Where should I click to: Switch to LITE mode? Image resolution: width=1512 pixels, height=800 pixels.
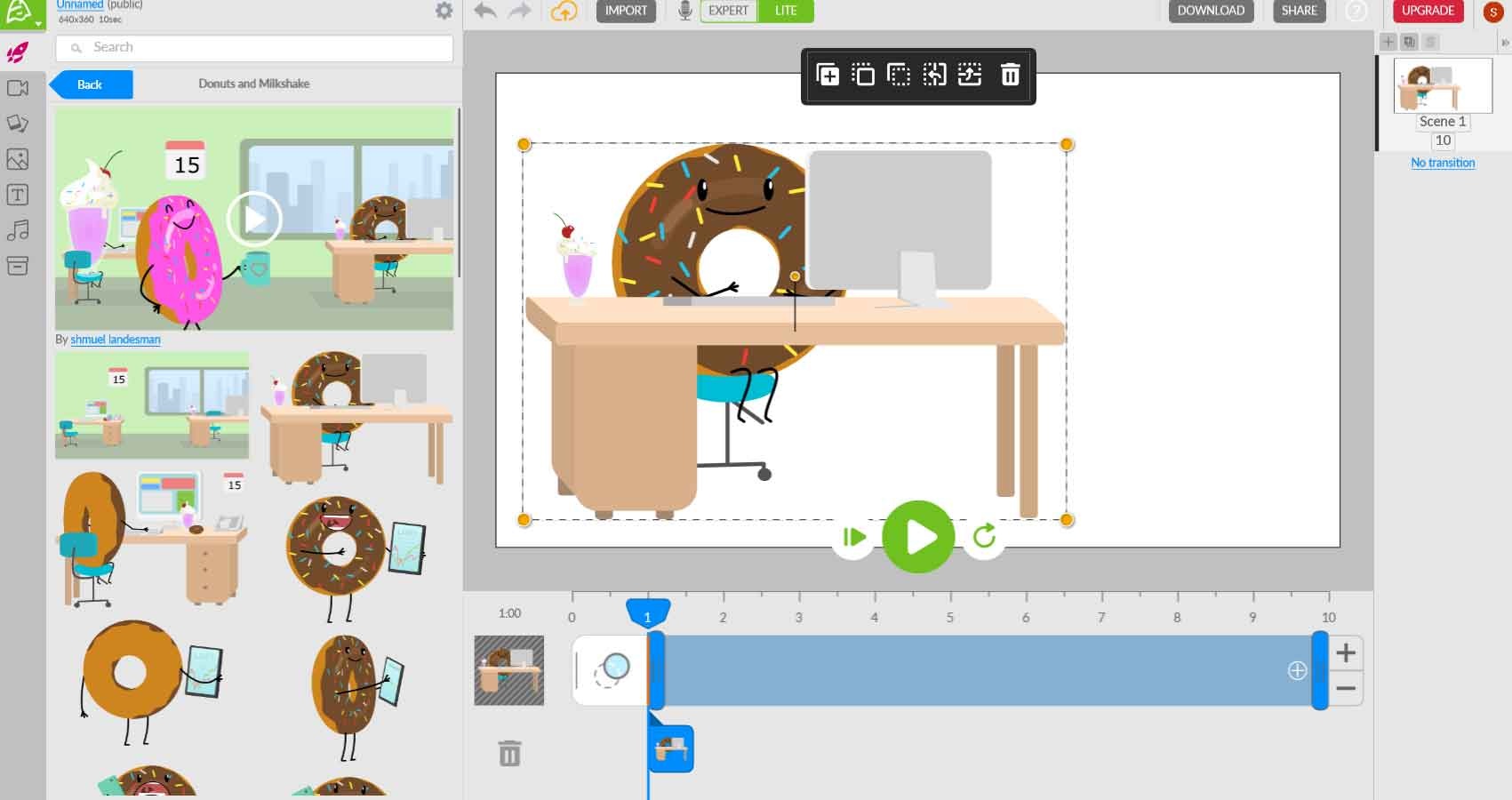[x=786, y=11]
